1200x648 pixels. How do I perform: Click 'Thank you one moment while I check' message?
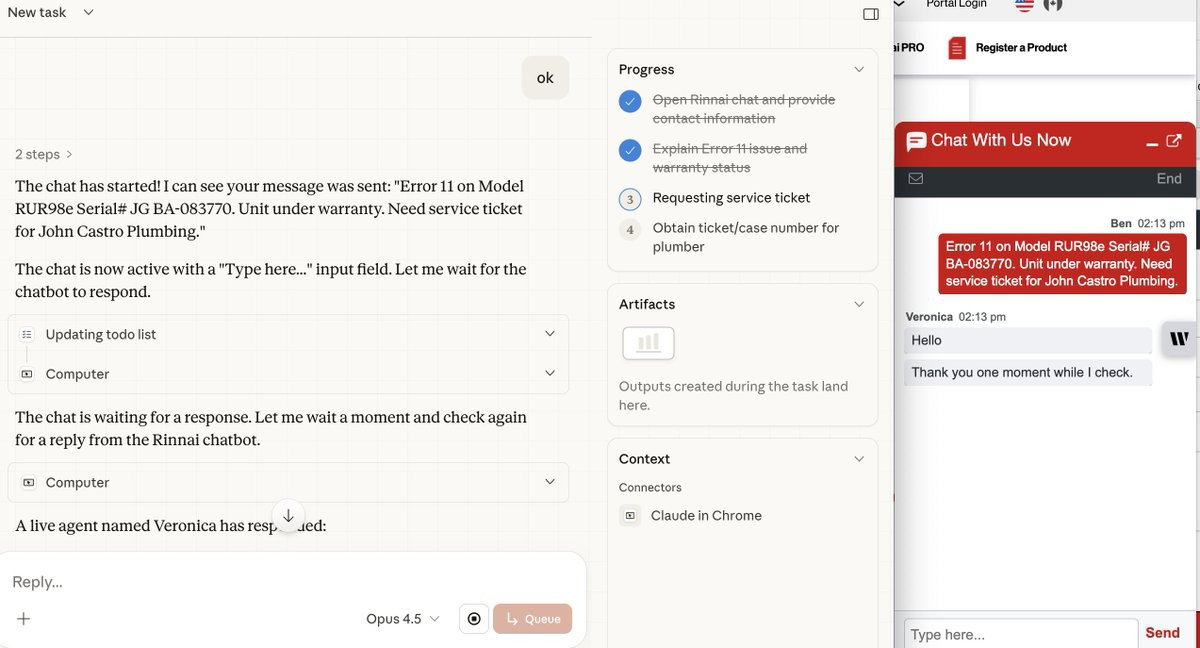tap(1028, 372)
